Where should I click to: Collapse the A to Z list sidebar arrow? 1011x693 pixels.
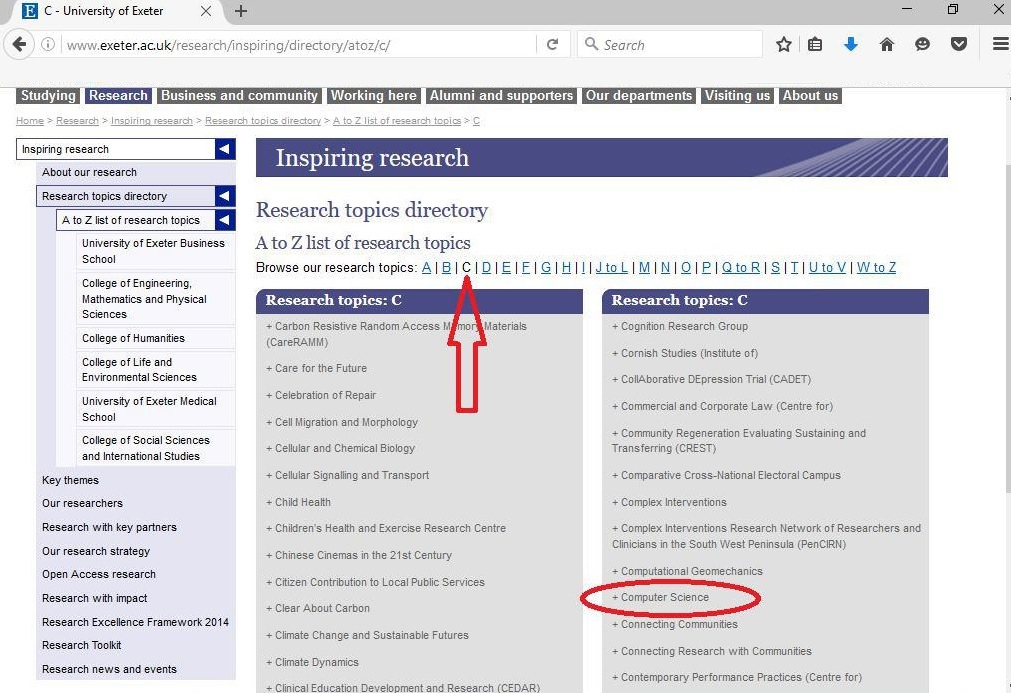[224, 220]
